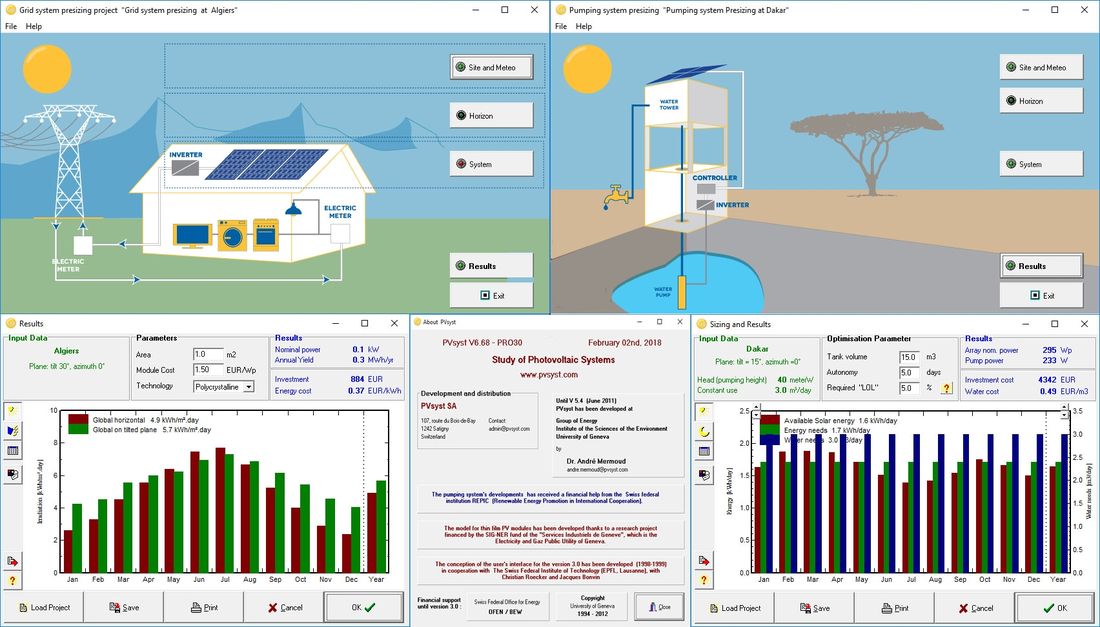Open Help menu in the Pumping system window
This screenshot has height=627, width=1100.
coord(584,26)
